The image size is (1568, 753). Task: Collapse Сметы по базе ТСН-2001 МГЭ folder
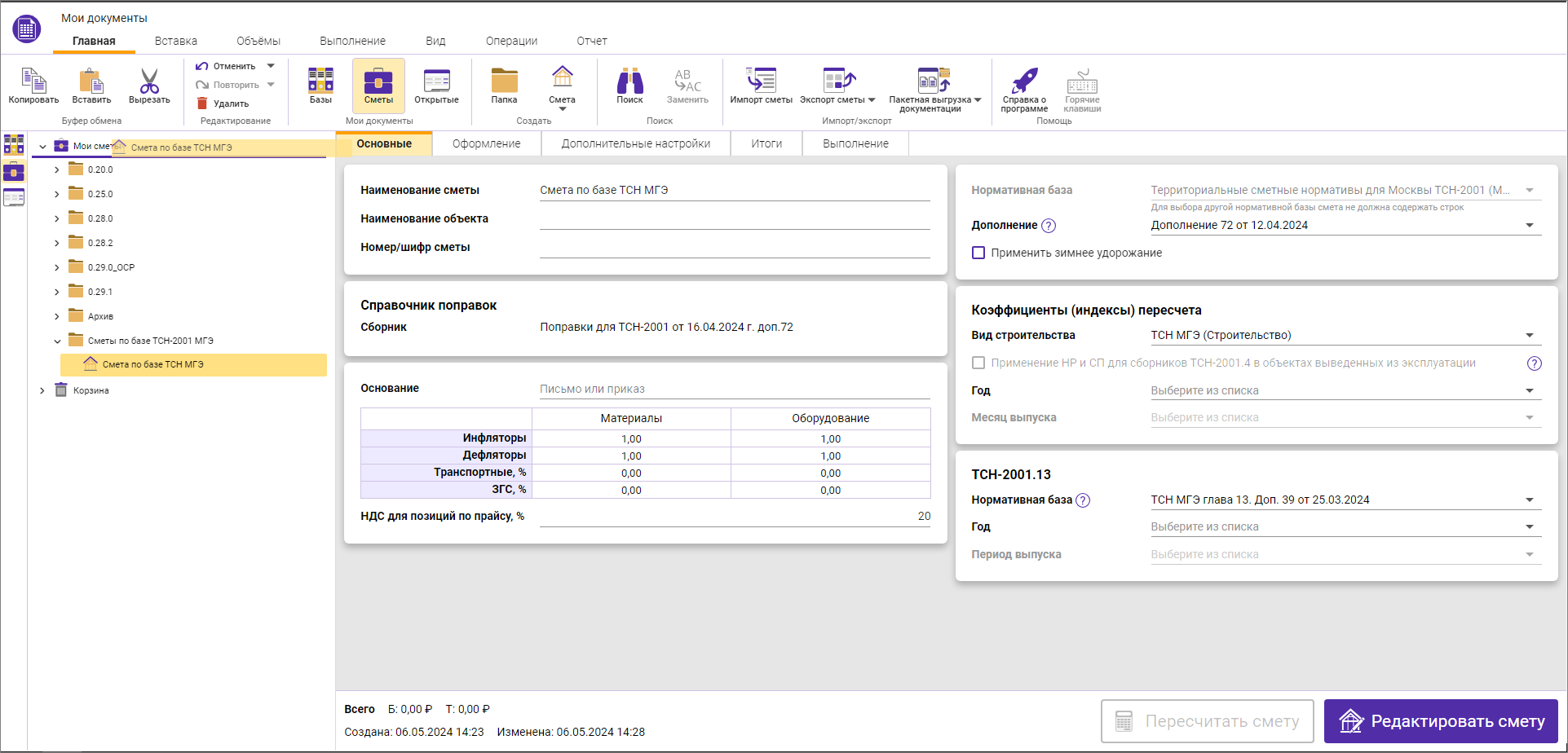tap(56, 341)
